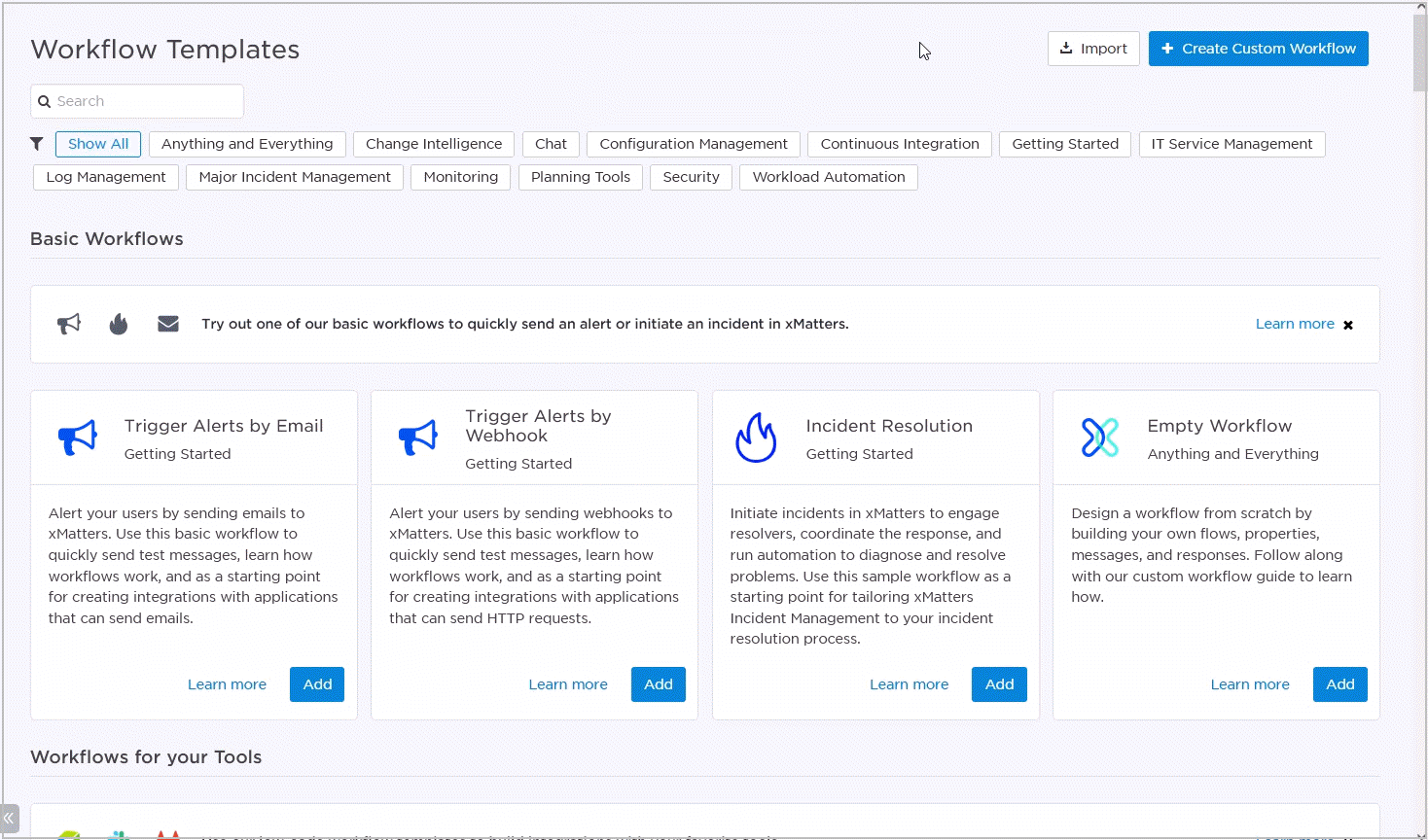Click the xMatters logo on Empty Workflow card

1100,437
